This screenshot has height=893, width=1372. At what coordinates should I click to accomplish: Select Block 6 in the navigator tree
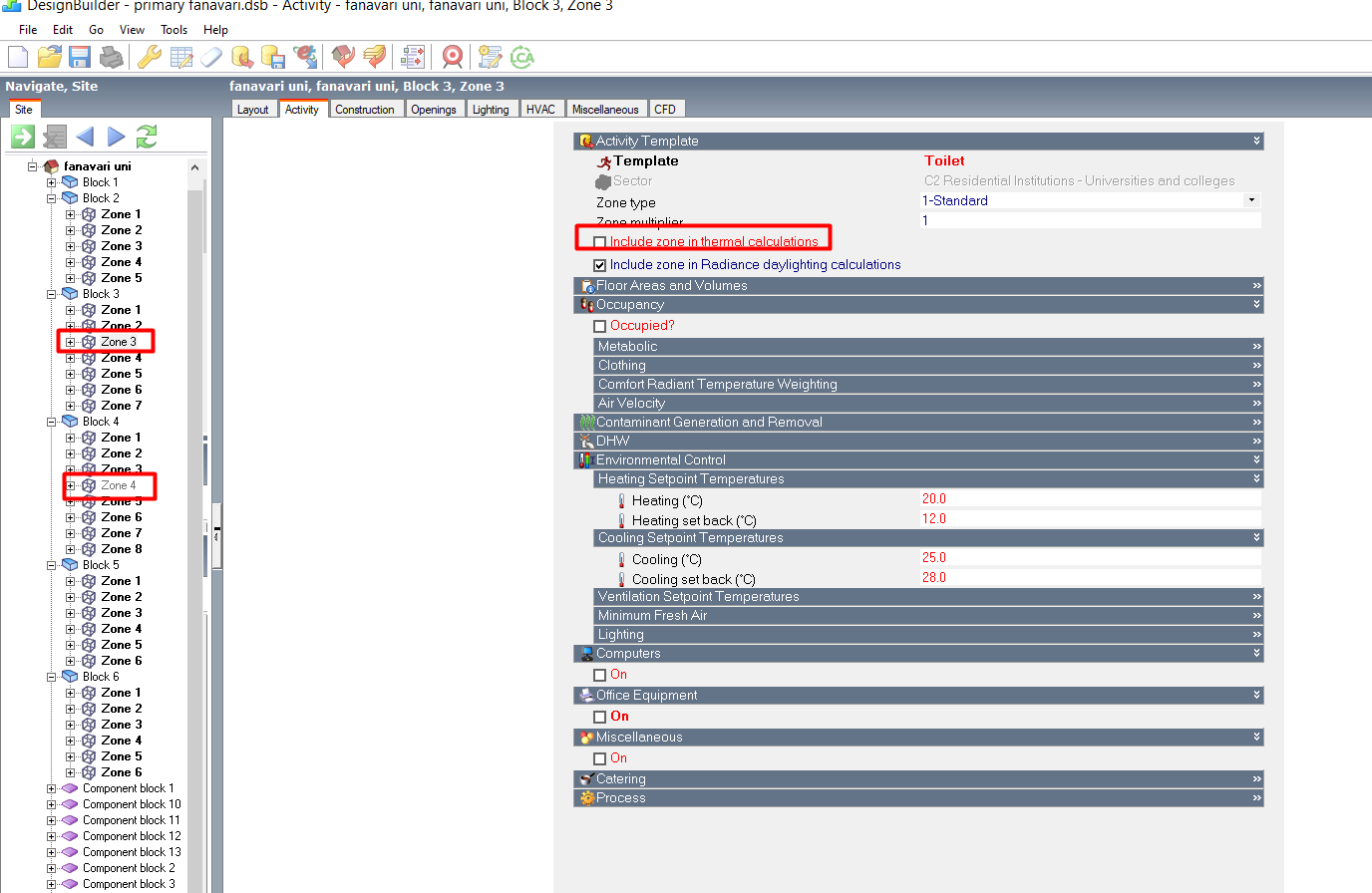click(101, 677)
